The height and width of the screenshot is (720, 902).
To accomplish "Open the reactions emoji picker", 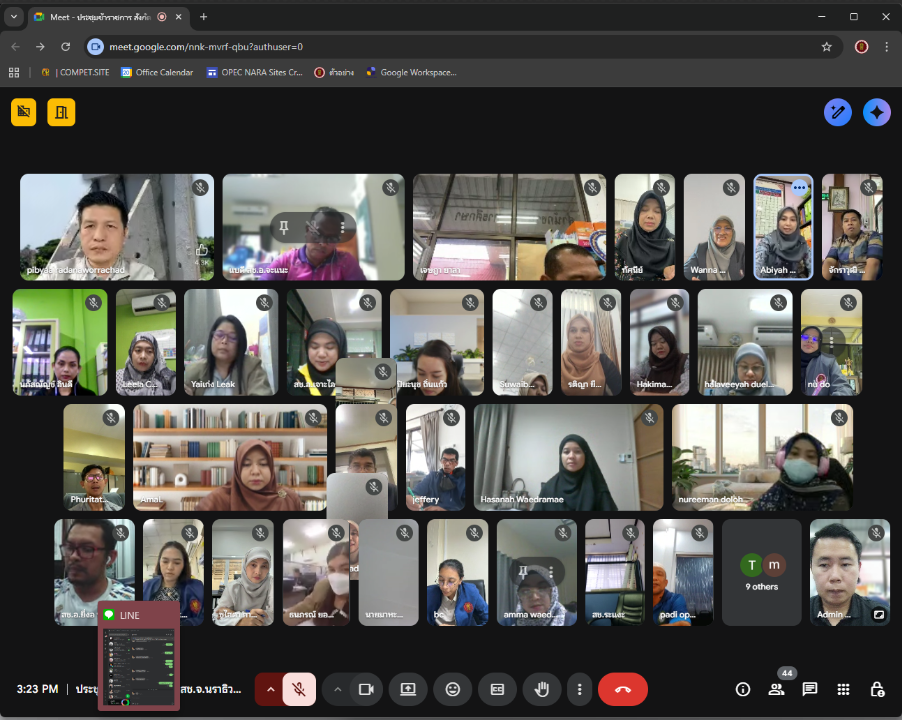I will (x=453, y=689).
